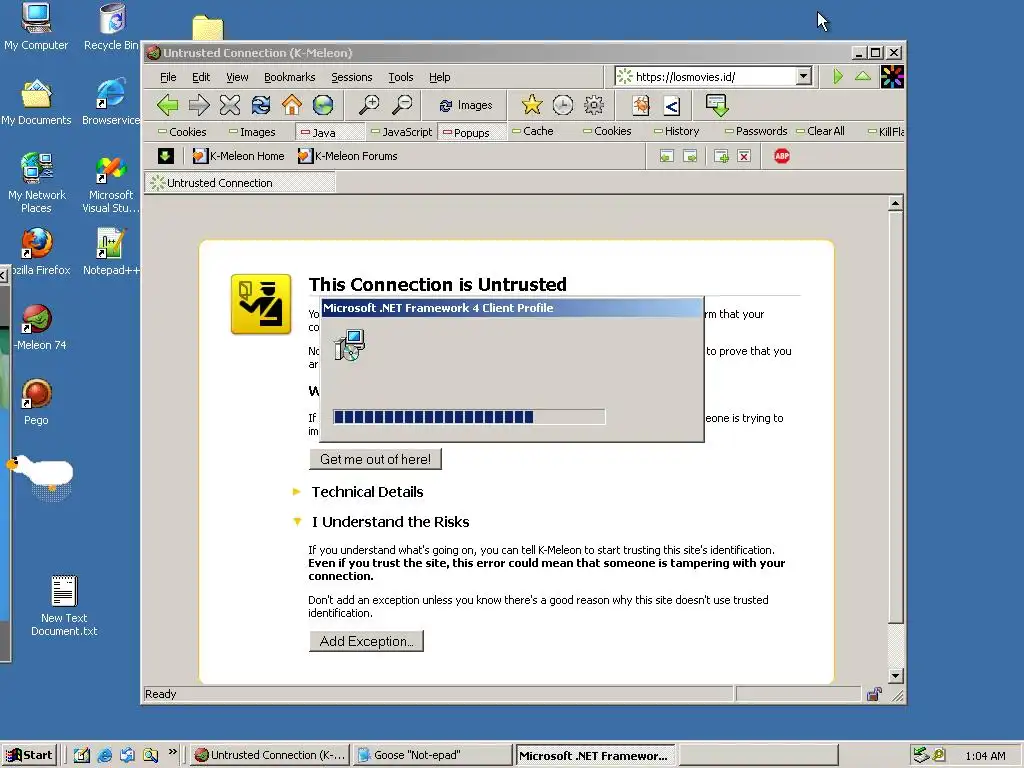Switch to Goose Not-epad taskbar item
1024x768 pixels.
[432, 755]
